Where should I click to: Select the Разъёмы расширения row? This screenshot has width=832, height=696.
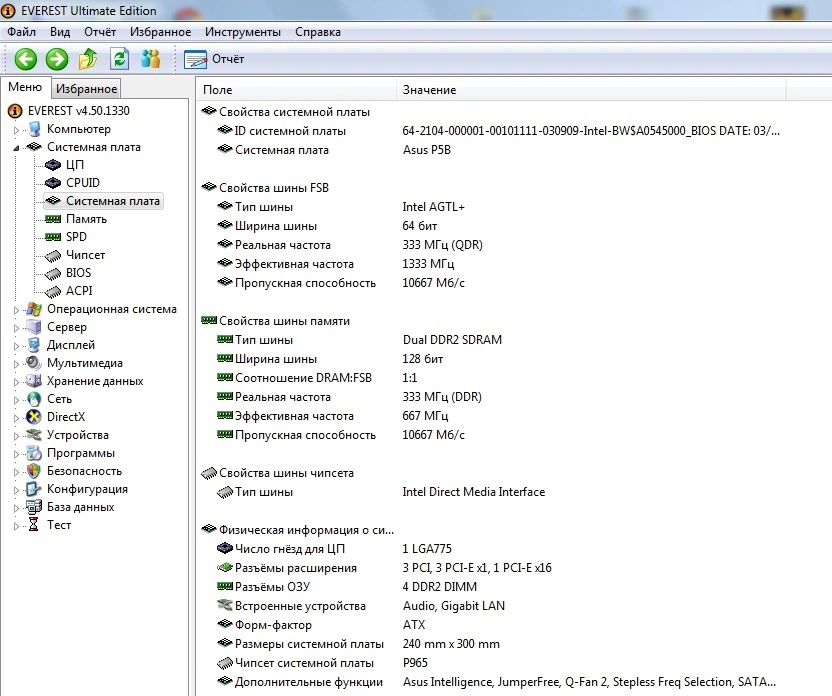tap(384, 568)
